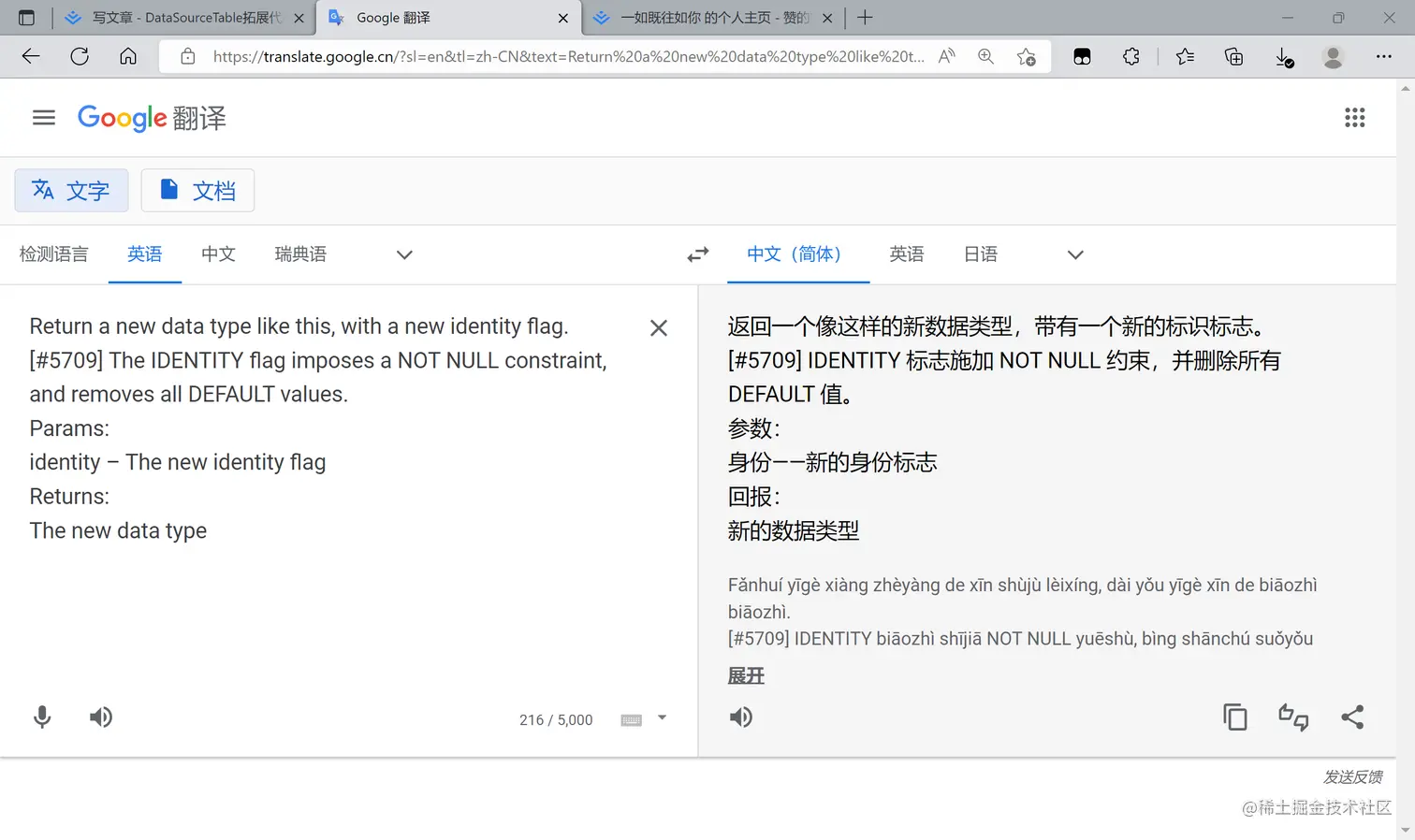Open the browser profile avatar
Screen dimensions: 1415x840
pyautogui.click(x=1334, y=56)
